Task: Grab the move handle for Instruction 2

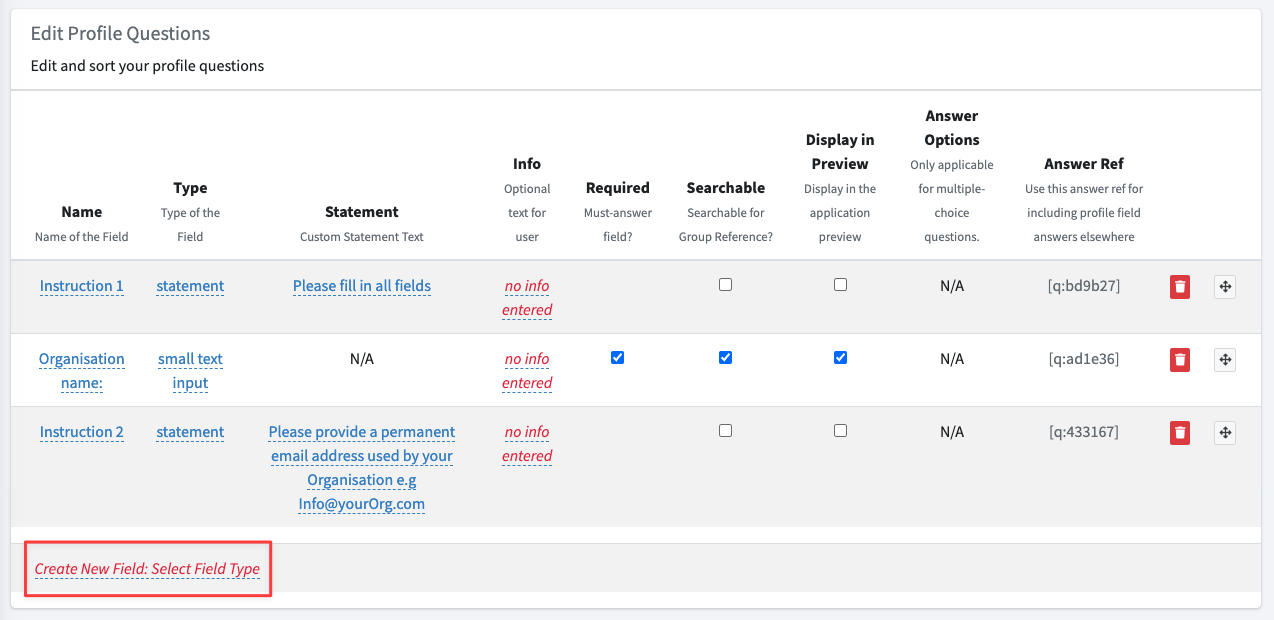Action: pos(1225,433)
